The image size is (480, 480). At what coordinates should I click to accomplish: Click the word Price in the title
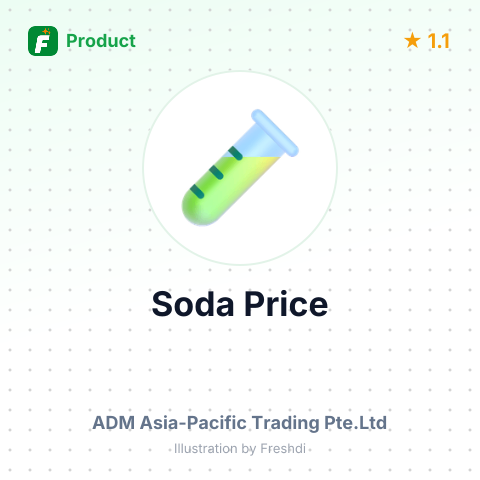(x=287, y=304)
